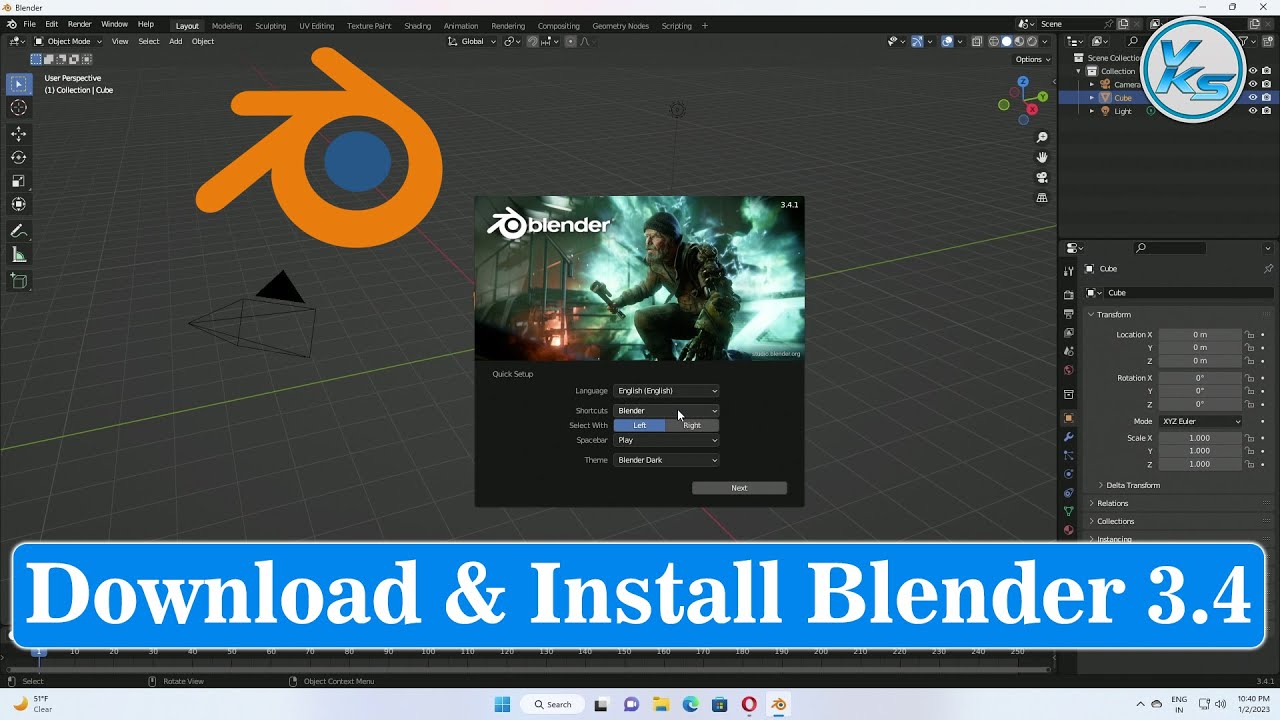Select the Rotate tool
The height and width of the screenshot is (720, 1280).
point(19,157)
